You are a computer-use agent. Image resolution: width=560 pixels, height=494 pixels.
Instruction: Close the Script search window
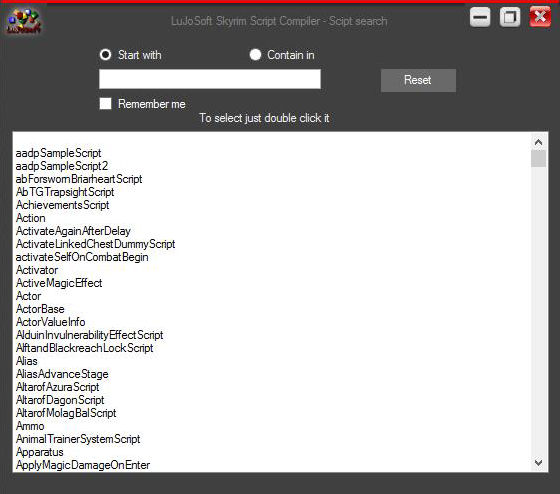click(x=540, y=16)
